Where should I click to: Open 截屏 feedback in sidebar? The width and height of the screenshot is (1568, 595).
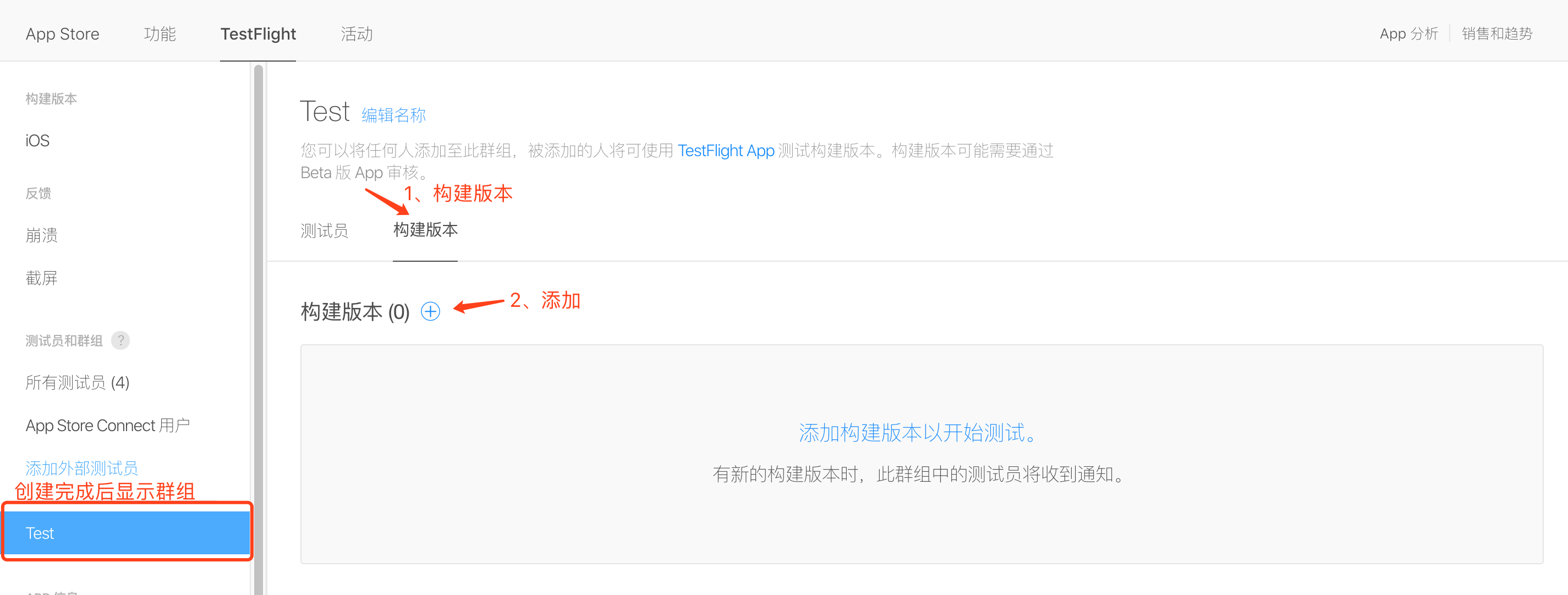(x=41, y=278)
